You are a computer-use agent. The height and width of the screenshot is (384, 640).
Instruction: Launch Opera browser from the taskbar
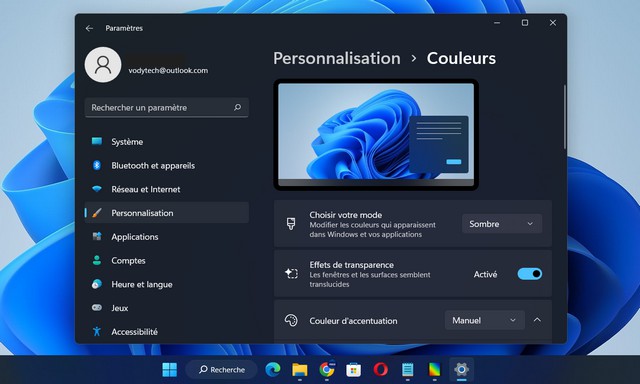[x=380, y=370]
